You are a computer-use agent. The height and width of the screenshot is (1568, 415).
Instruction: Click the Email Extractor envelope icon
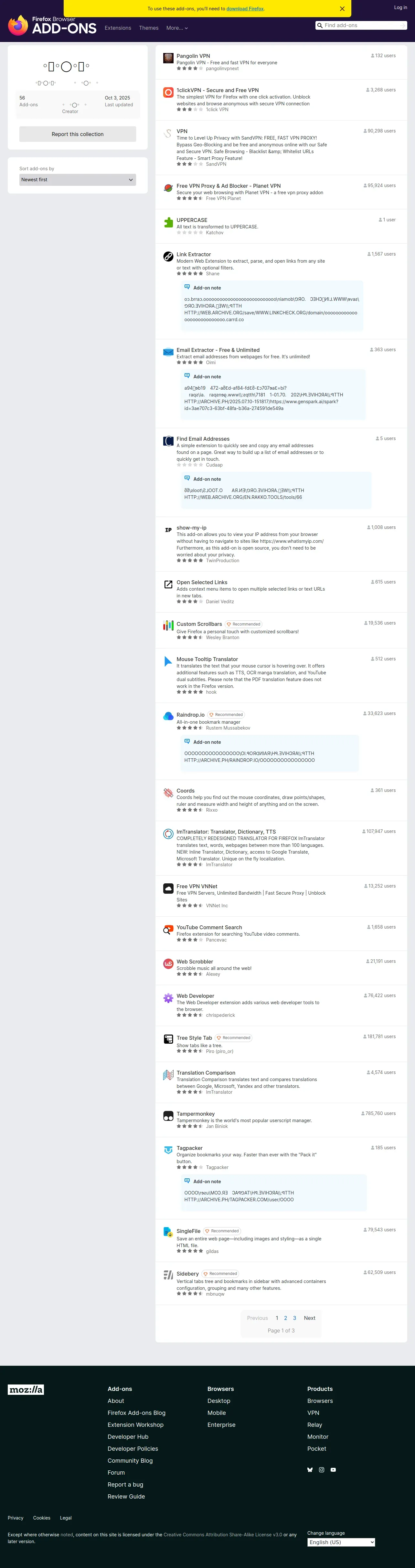tap(168, 353)
